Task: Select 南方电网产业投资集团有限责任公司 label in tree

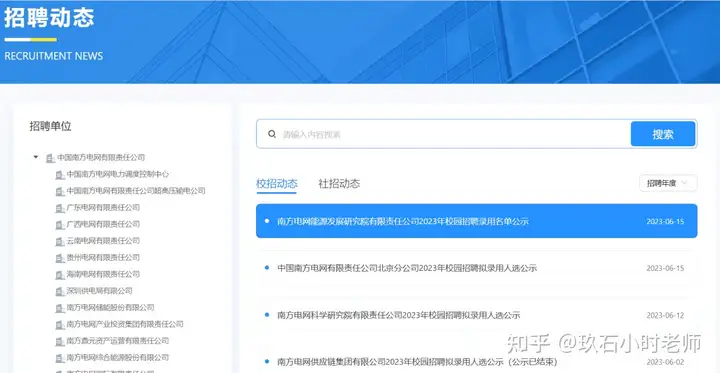Action: [125, 324]
